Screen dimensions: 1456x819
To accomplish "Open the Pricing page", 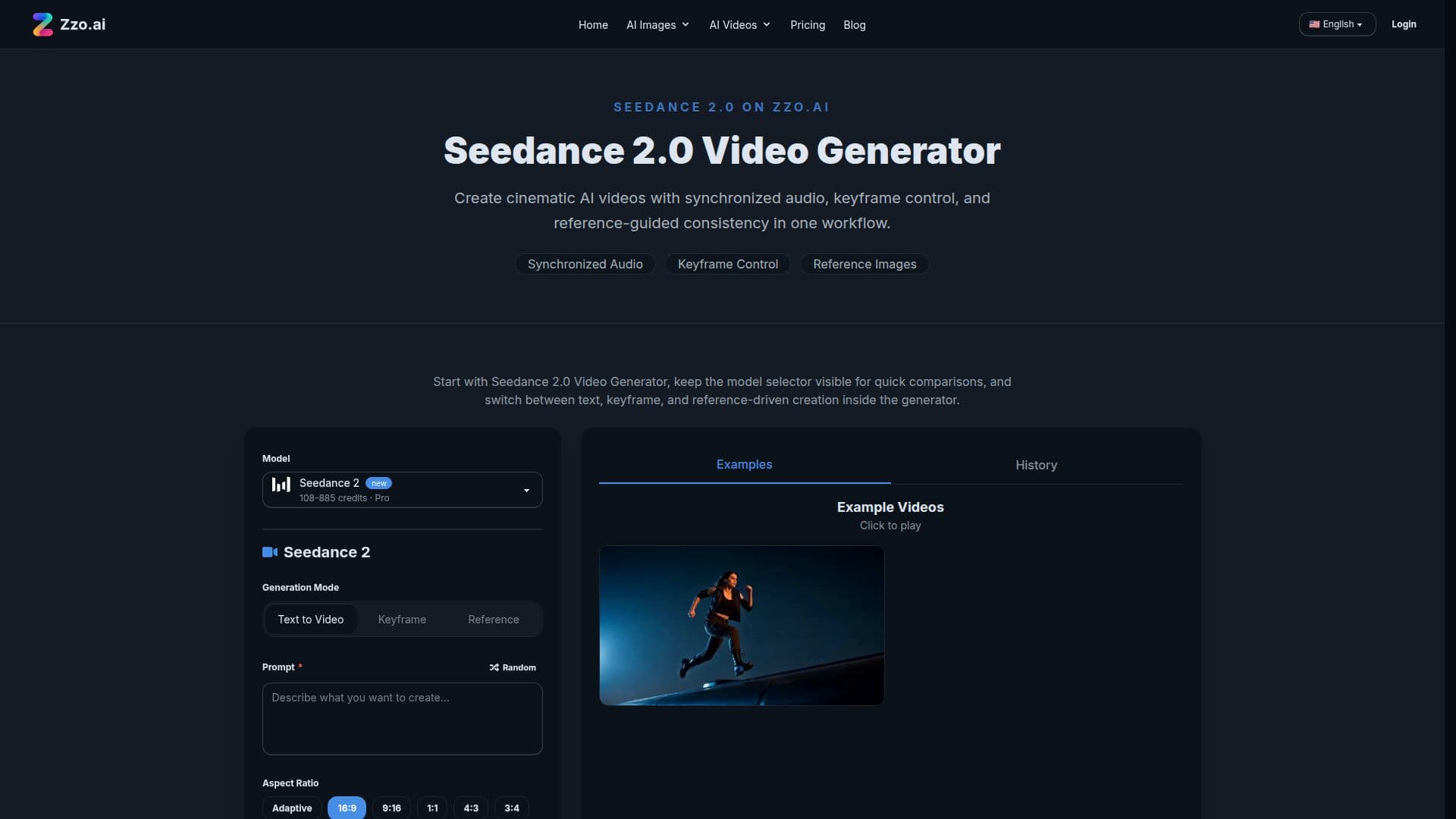I will [x=808, y=25].
